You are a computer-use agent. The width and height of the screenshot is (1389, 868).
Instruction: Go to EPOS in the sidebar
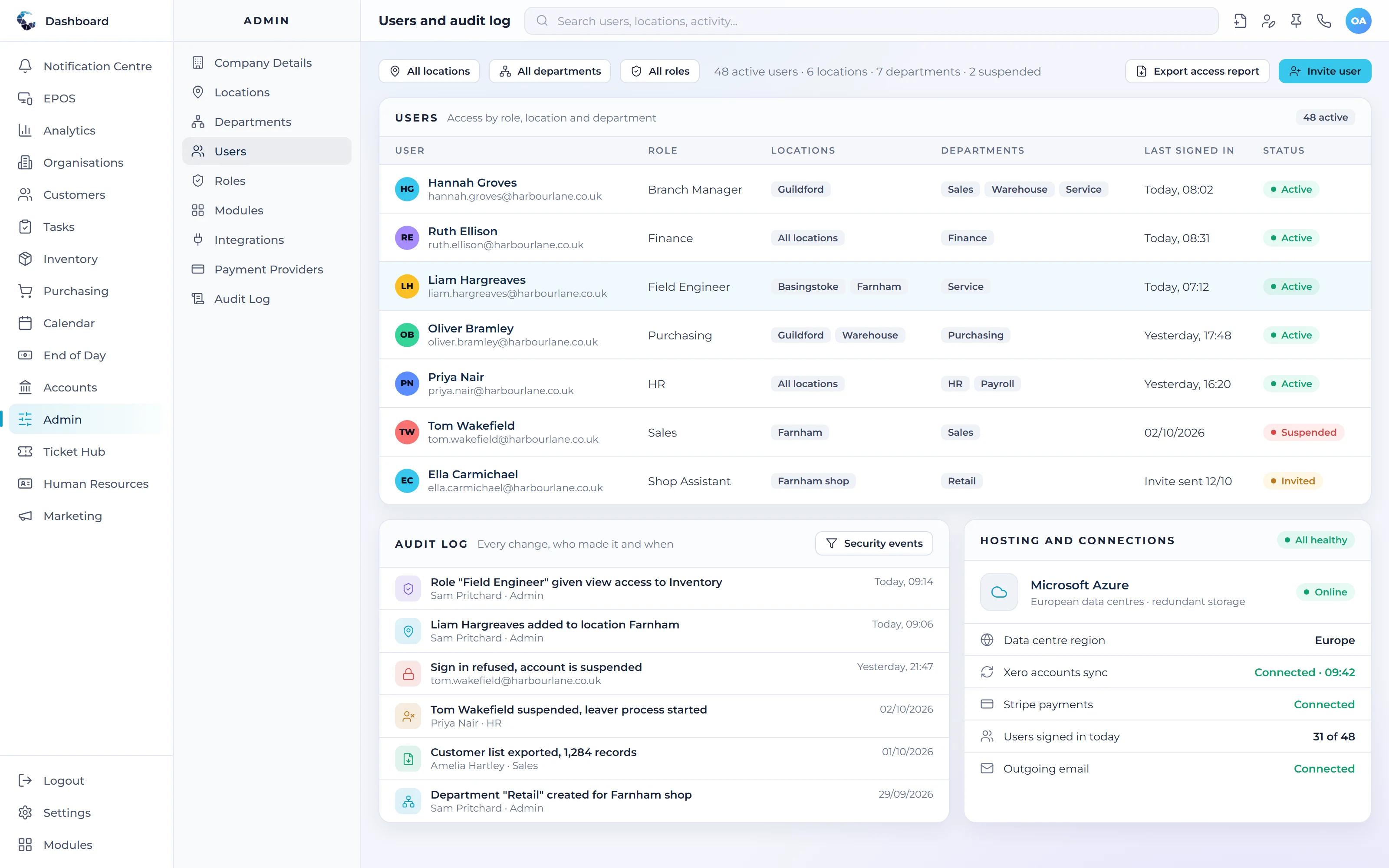click(x=86, y=98)
